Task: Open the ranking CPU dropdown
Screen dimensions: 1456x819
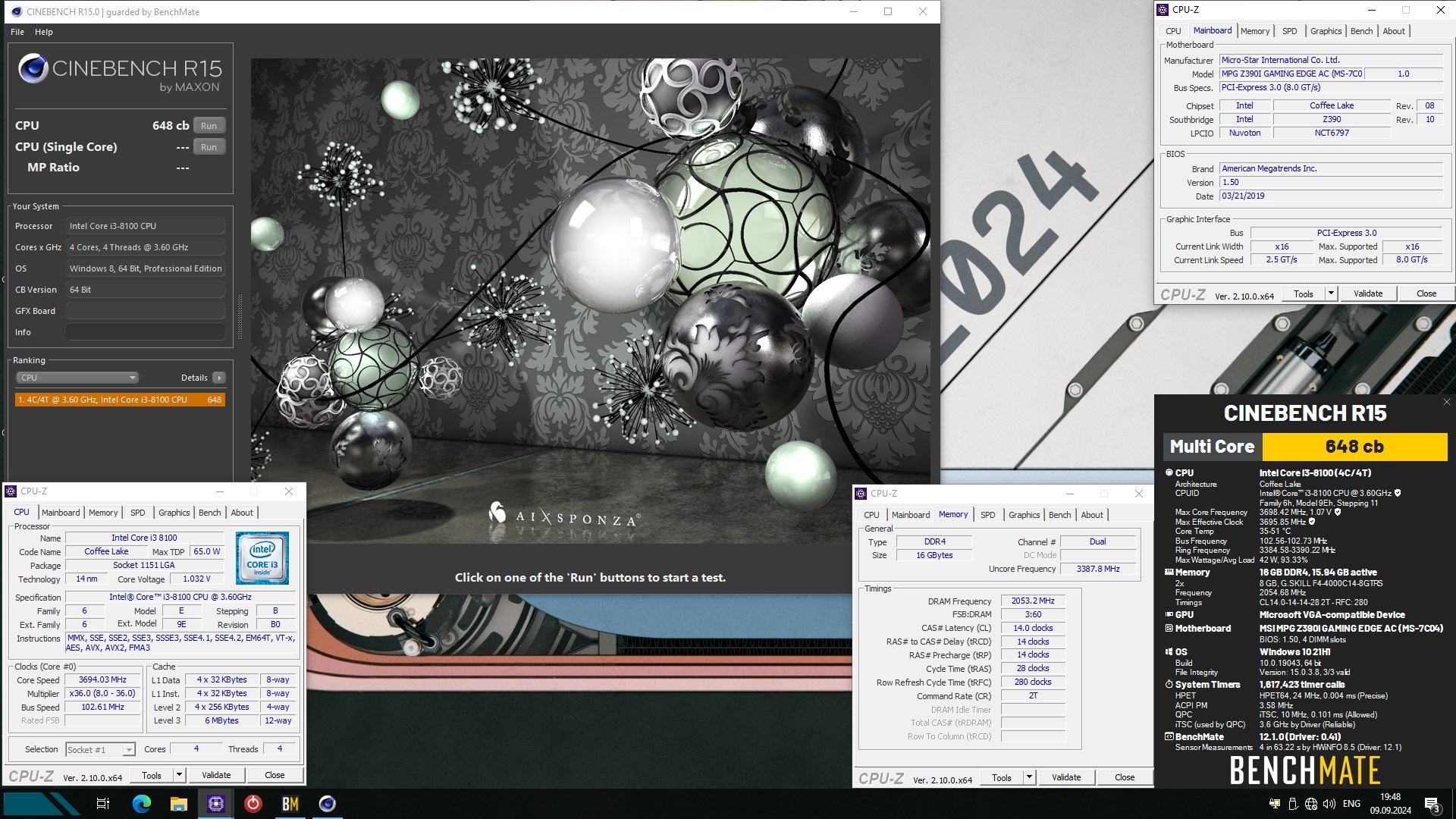Action: point(77,378)
